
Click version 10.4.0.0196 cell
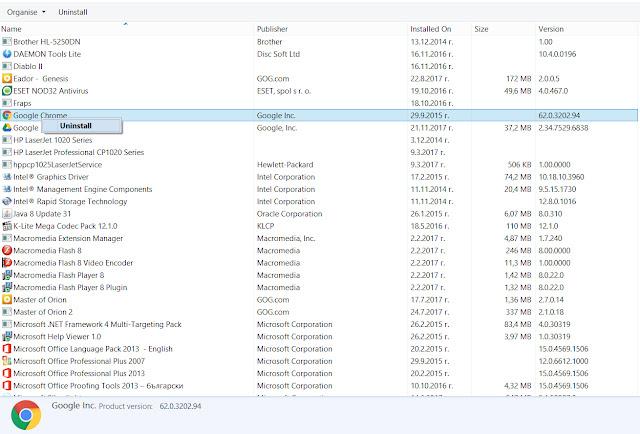557,54
